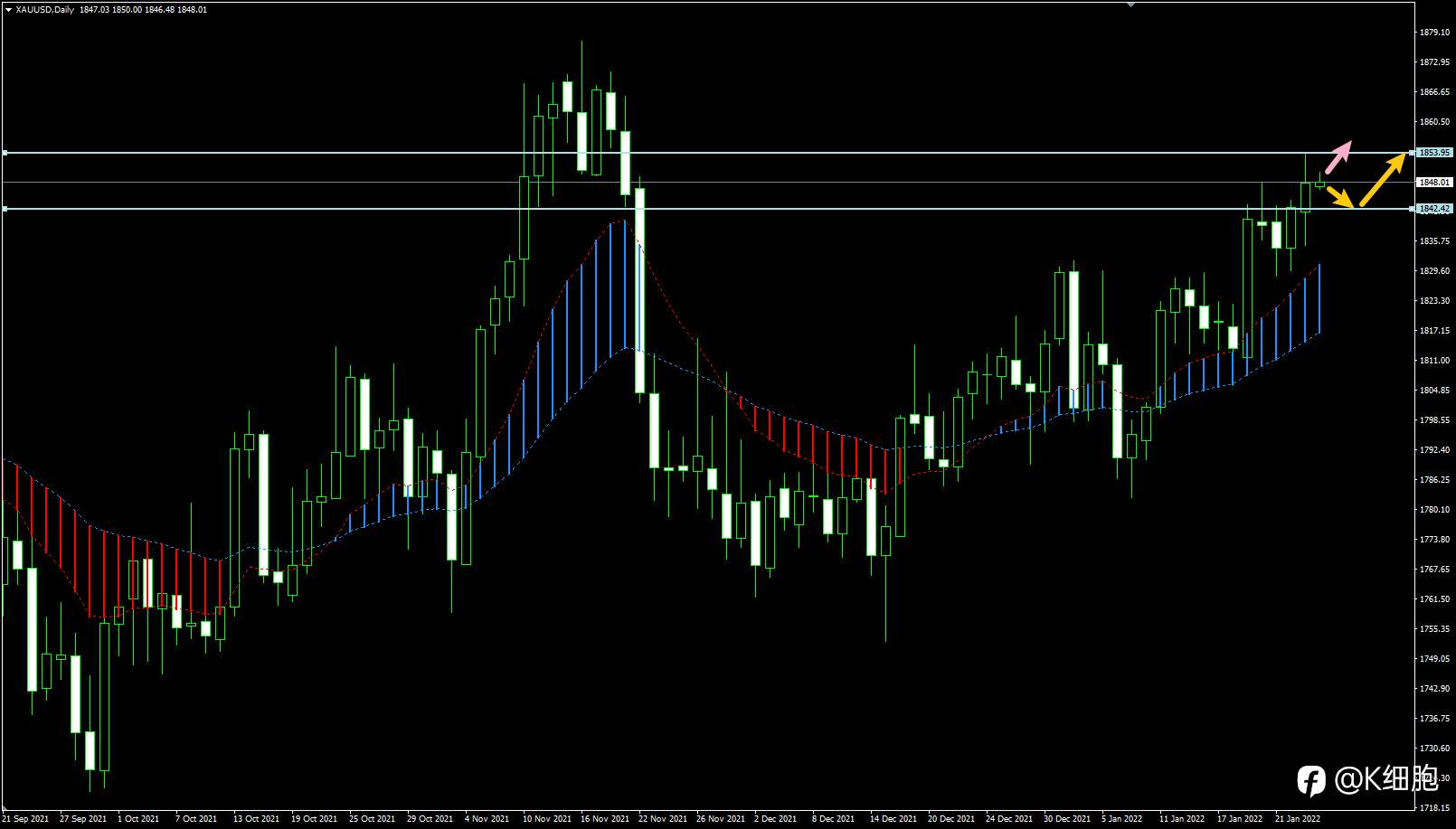The image size is (1456, 829).
Task: Click the 21 Sep 2021 date label
Action: [26, 819]
